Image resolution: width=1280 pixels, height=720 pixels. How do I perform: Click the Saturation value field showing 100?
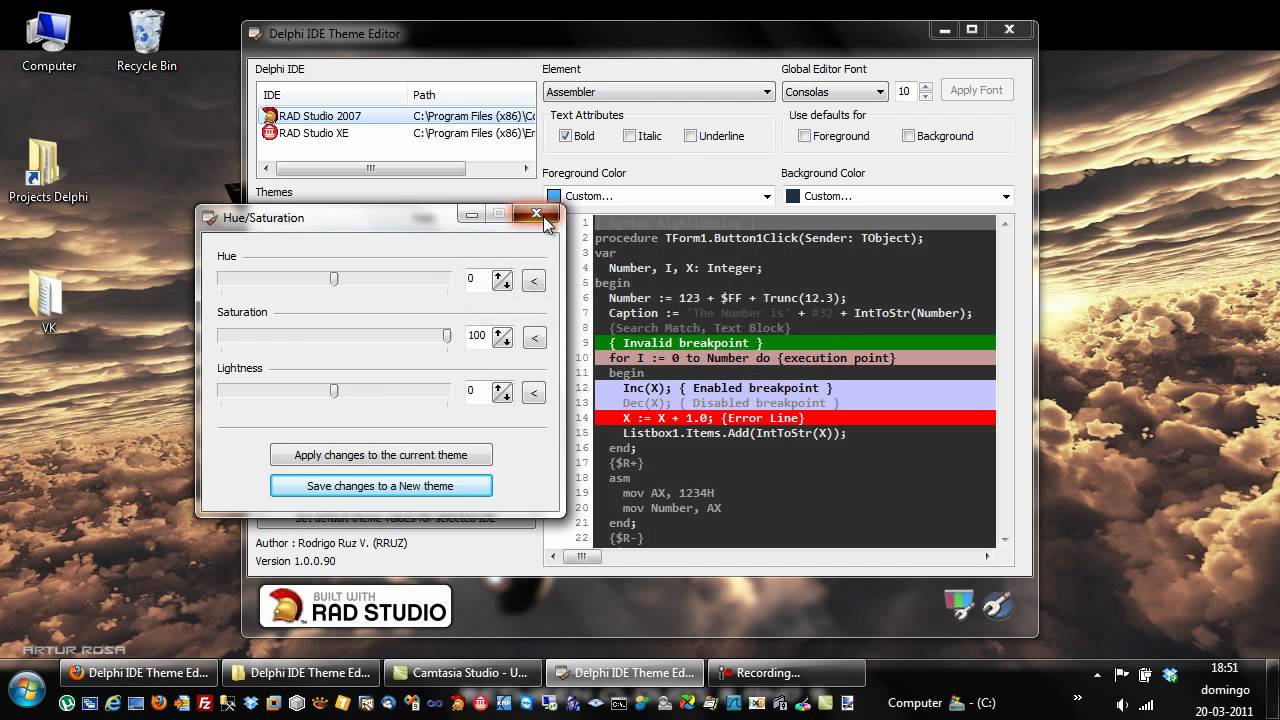[x=477, y=337]
